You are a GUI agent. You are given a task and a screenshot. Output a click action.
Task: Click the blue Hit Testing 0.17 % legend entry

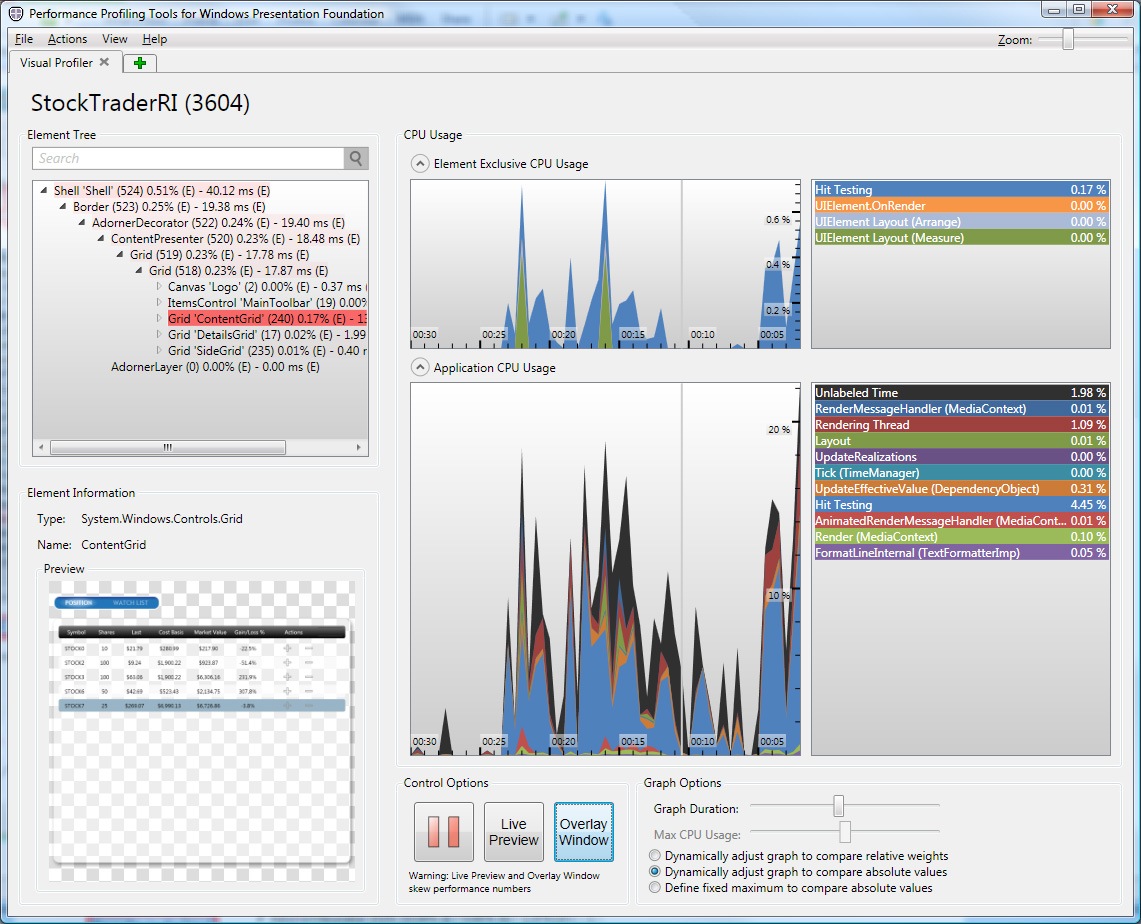(x=961, y=190)
